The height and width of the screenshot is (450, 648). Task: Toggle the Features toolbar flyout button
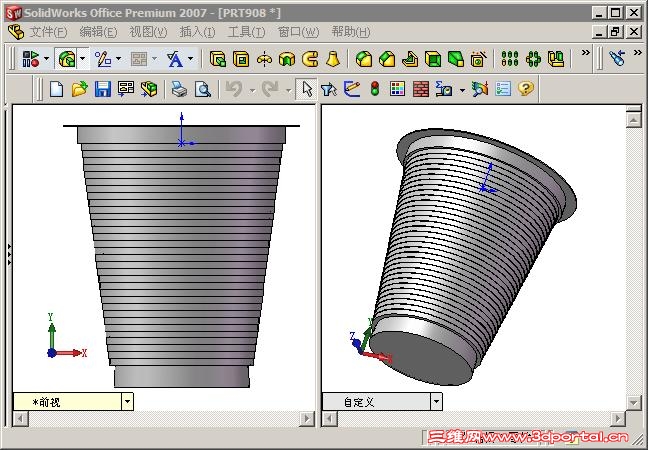coord(67,59)
